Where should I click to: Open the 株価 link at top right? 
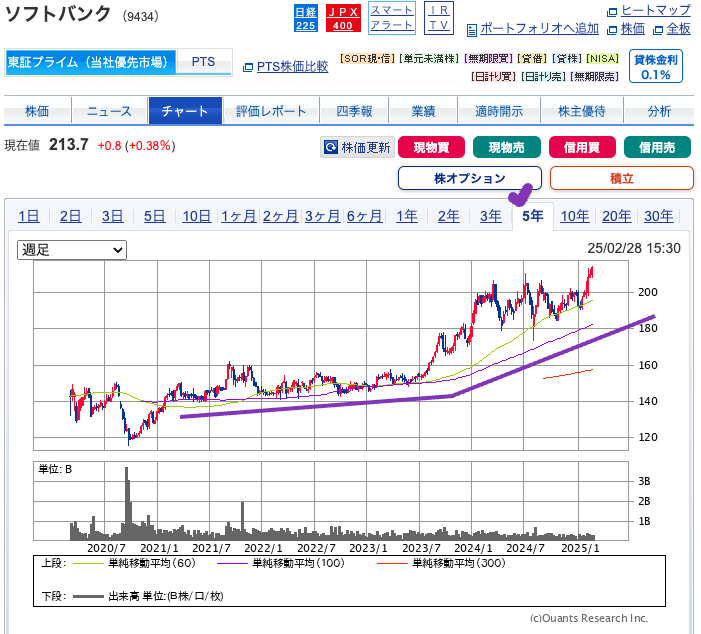point(633,29)
